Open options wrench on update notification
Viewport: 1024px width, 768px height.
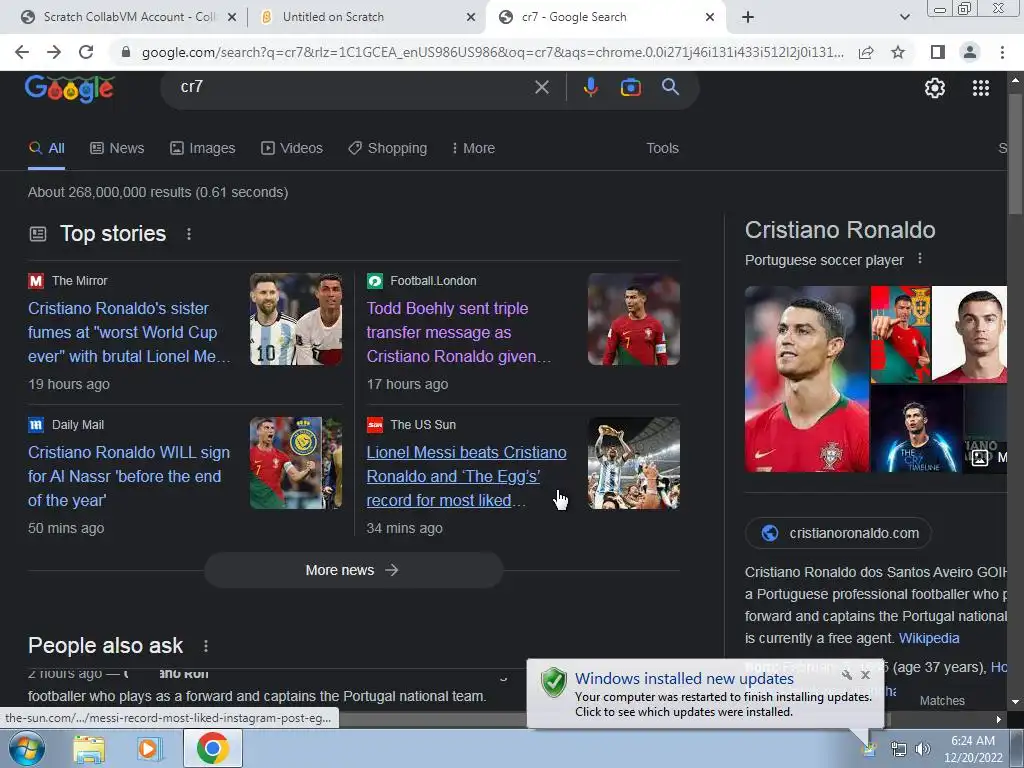click(846, 675)
